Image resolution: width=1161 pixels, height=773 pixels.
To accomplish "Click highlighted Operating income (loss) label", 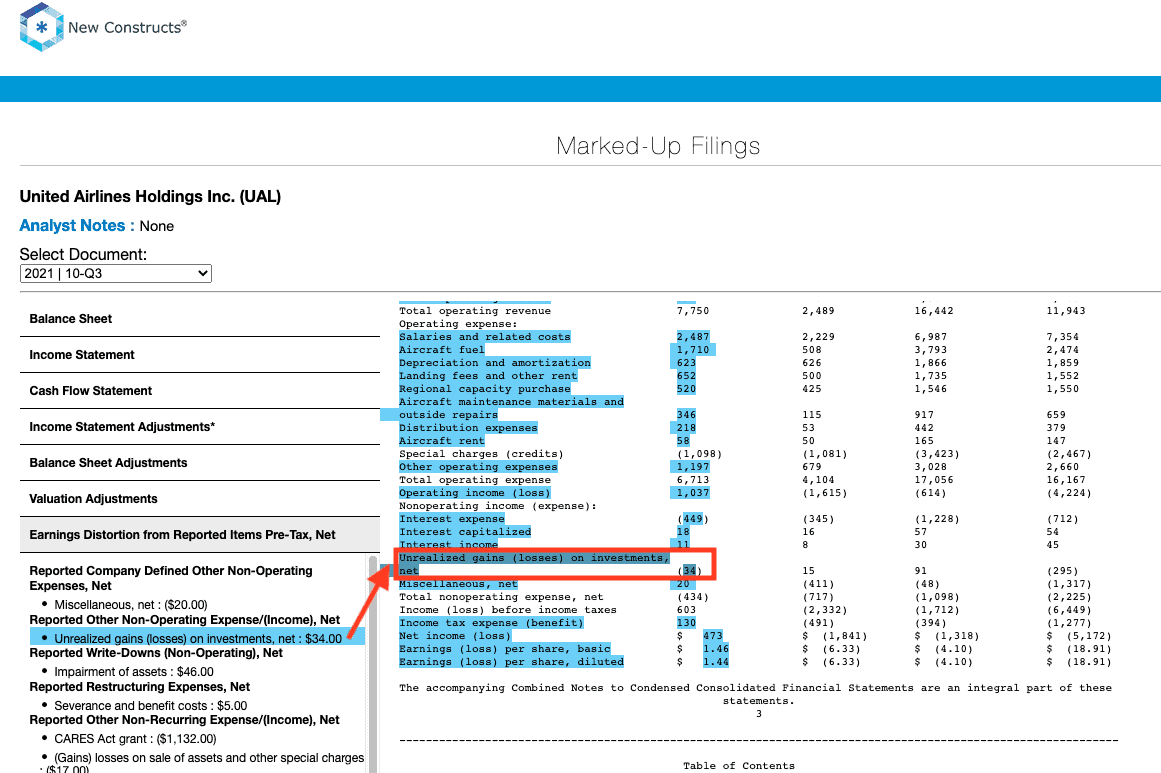I will click(x=475, y=493).
